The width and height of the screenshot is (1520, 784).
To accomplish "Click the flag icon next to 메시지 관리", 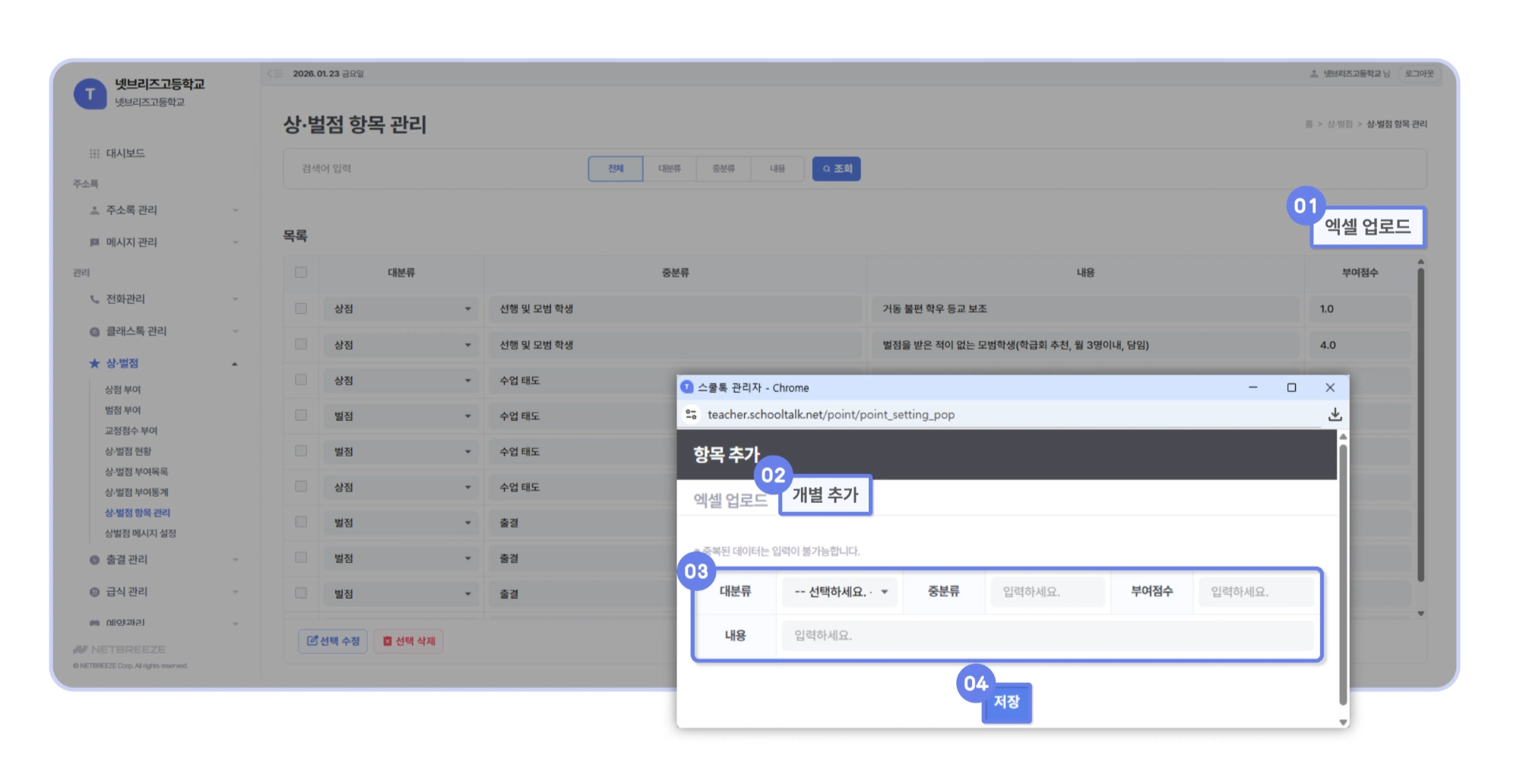I will tap(94, 242).
